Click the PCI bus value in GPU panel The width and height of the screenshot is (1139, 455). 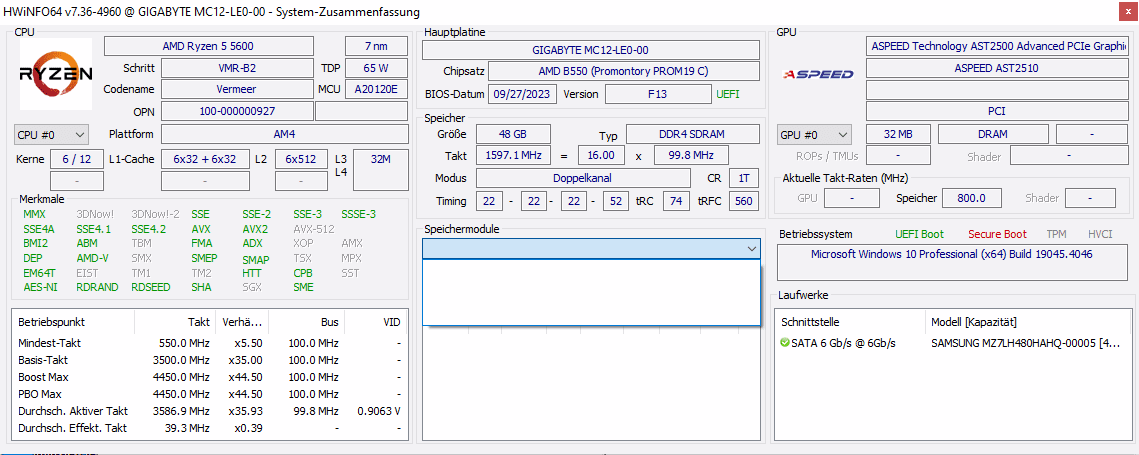coord(996,111)
